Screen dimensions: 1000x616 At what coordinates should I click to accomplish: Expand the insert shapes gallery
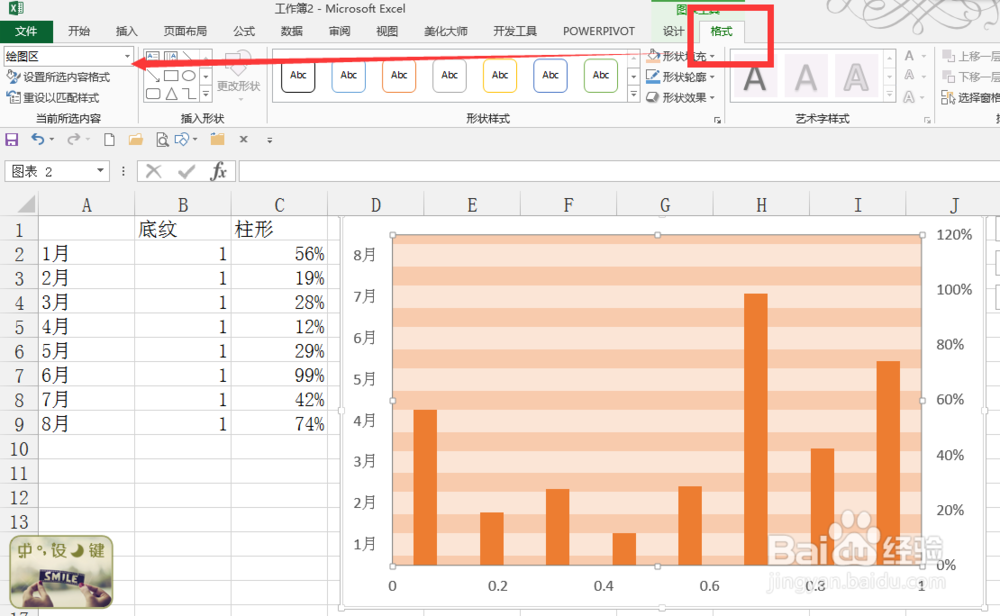point(205,94)
